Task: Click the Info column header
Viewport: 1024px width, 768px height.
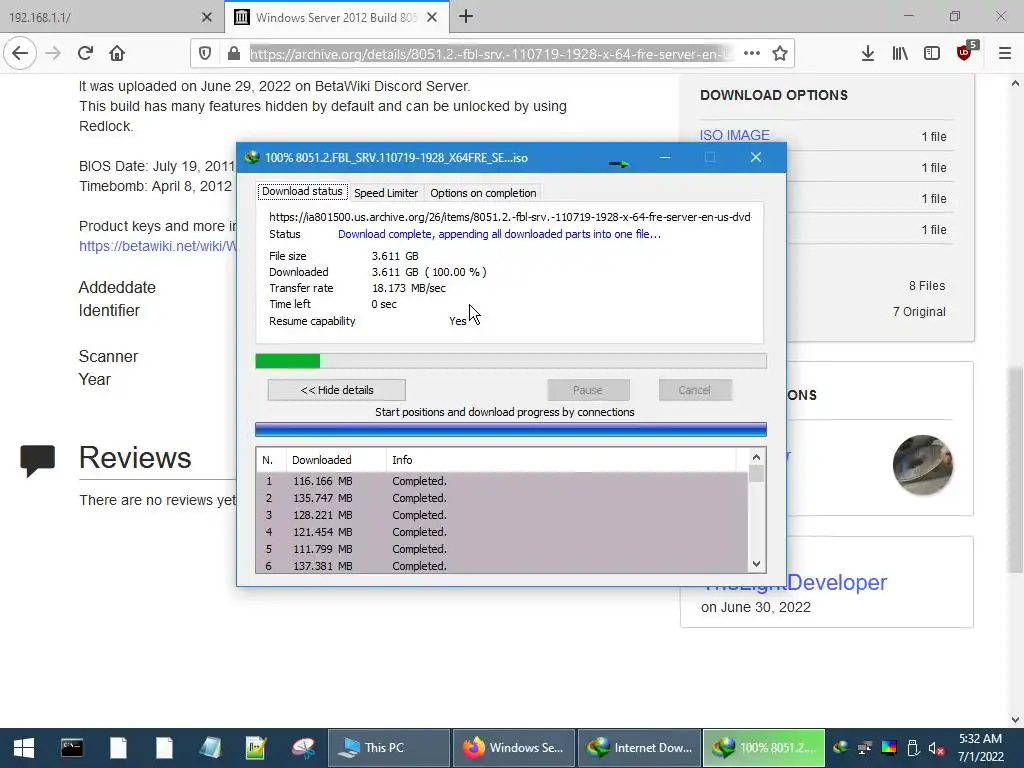Action: 562,460
